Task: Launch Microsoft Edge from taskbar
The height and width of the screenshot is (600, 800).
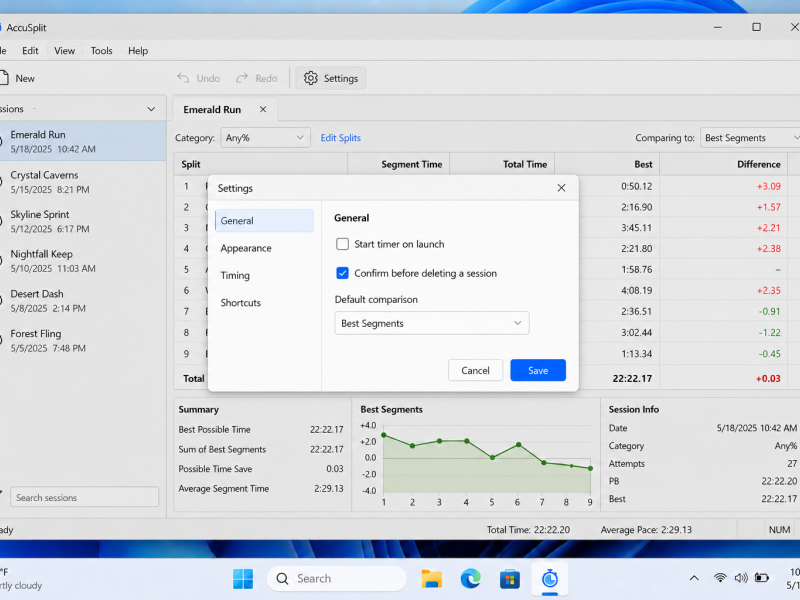Action: pyautogui.click(x=470, y=578)
